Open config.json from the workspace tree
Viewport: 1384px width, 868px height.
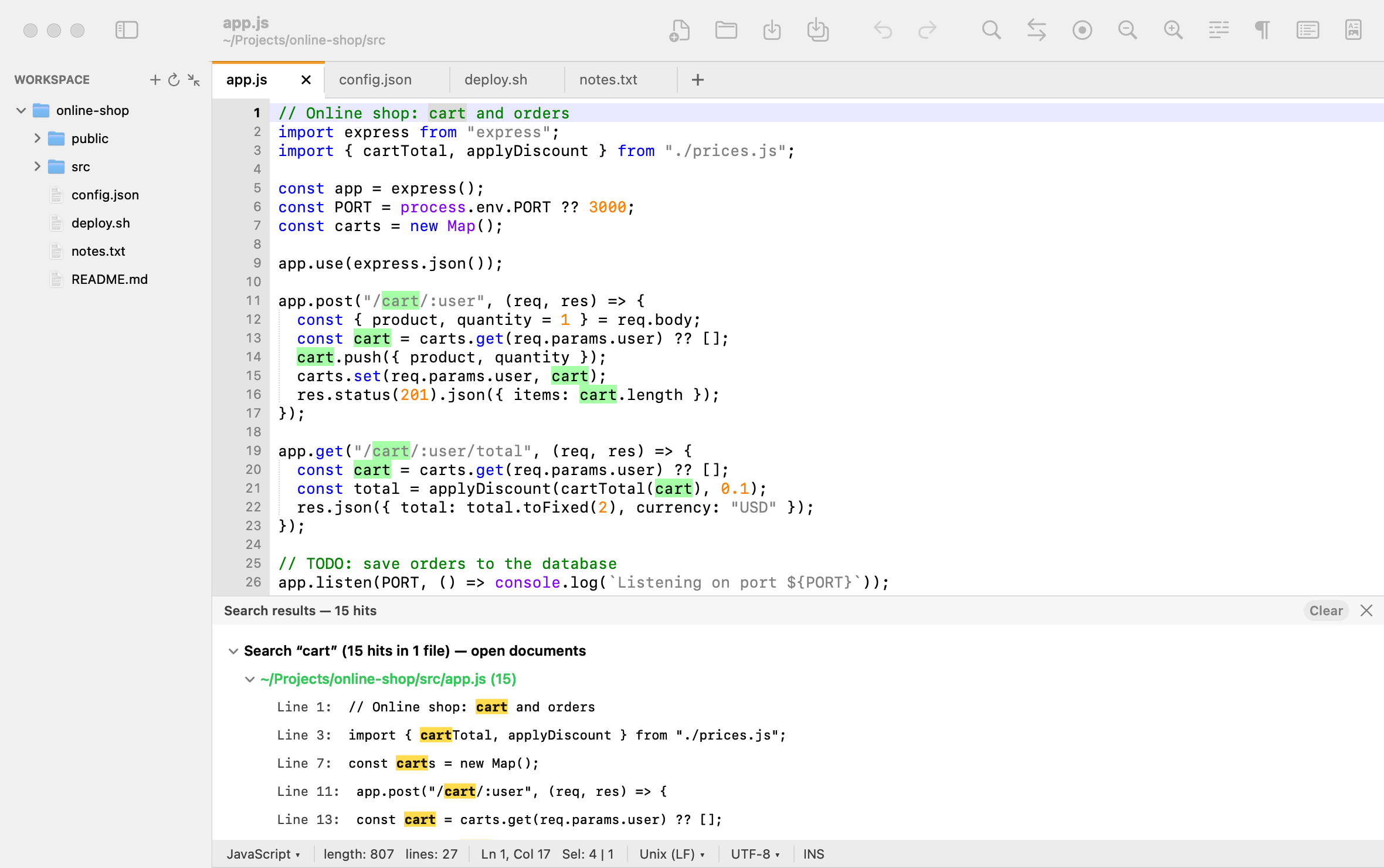coord(105,195)
